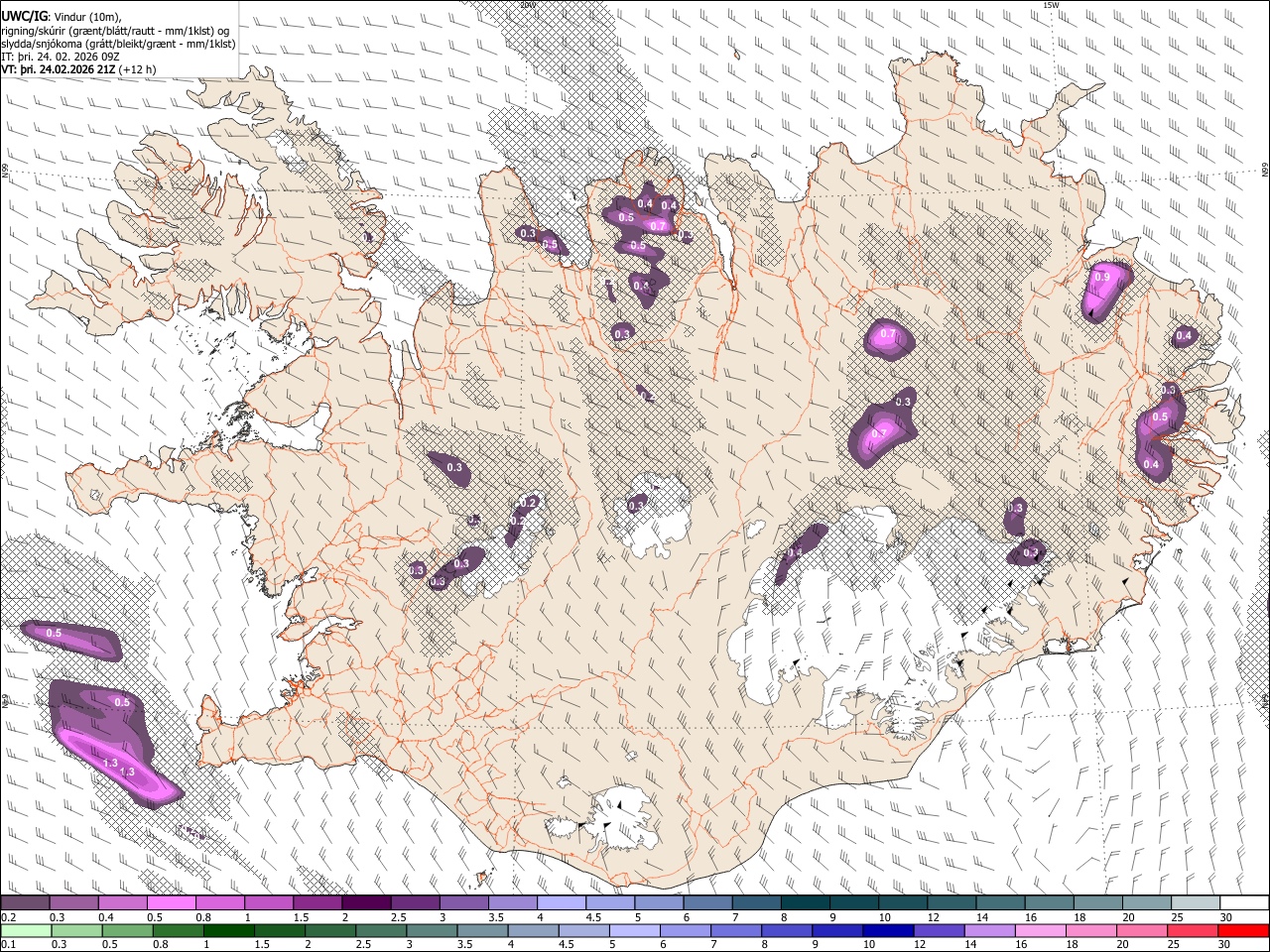
Task: Click the '(+12 h)' forecast offset text
Action: [x=137, y=69]
